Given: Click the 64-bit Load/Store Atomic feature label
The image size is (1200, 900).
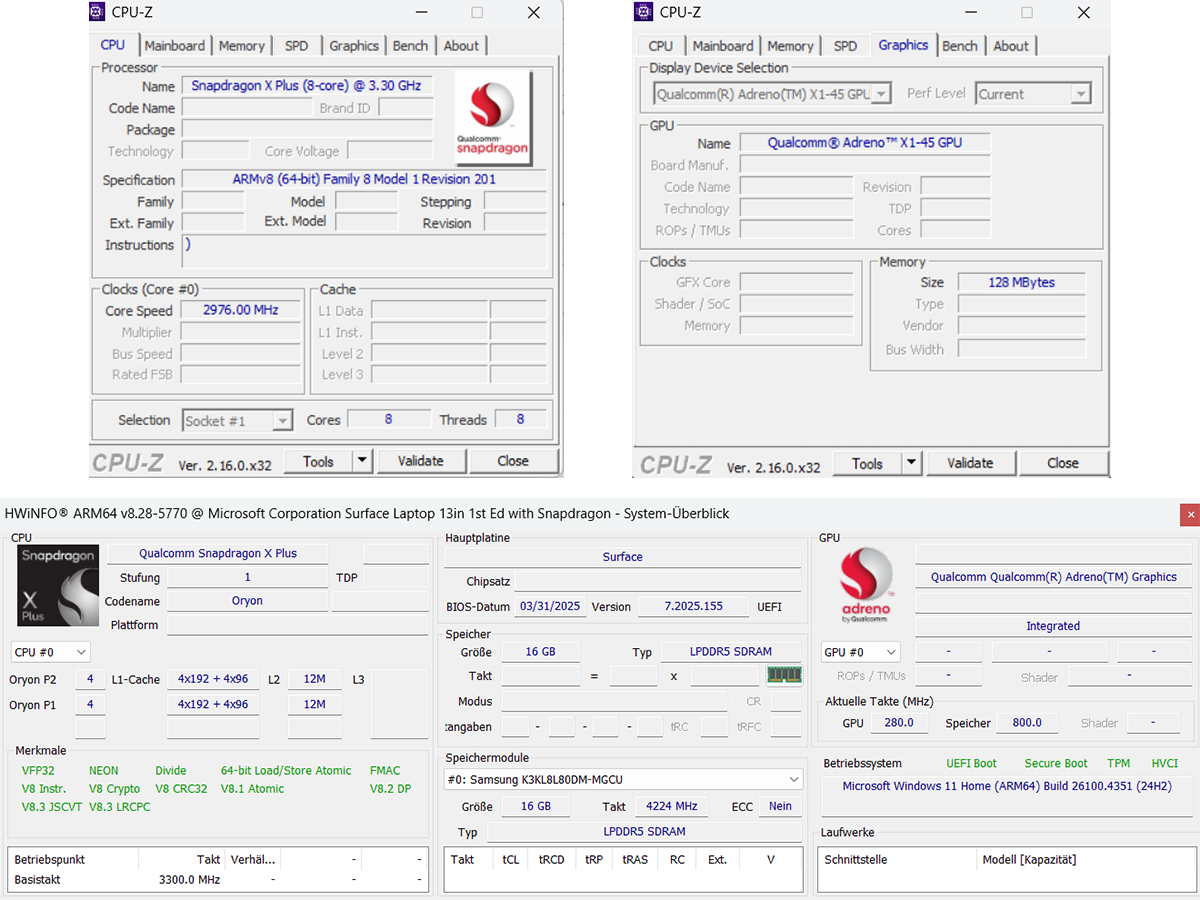Looking at the screenshot, I should [286, 771].
